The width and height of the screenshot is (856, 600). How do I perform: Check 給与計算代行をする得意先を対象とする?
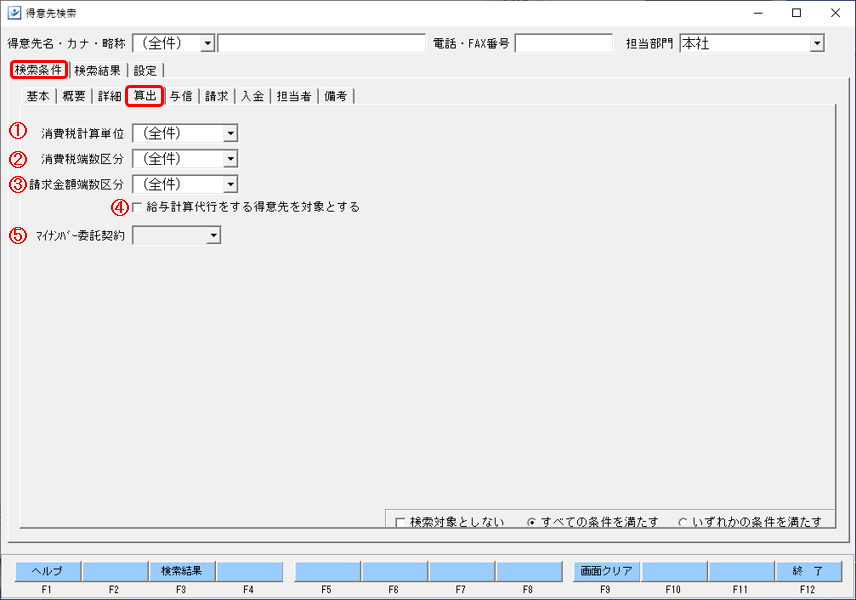tap(137, 207)
